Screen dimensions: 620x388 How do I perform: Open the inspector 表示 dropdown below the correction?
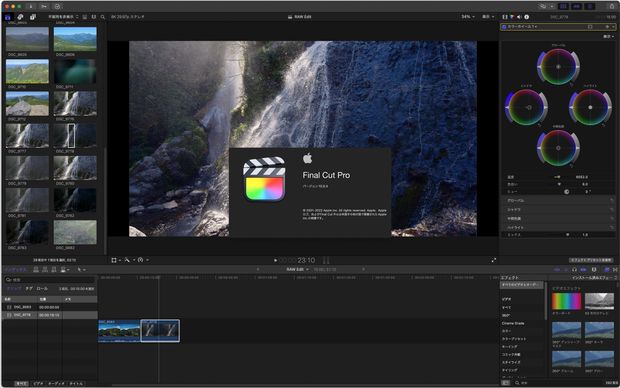608,36
